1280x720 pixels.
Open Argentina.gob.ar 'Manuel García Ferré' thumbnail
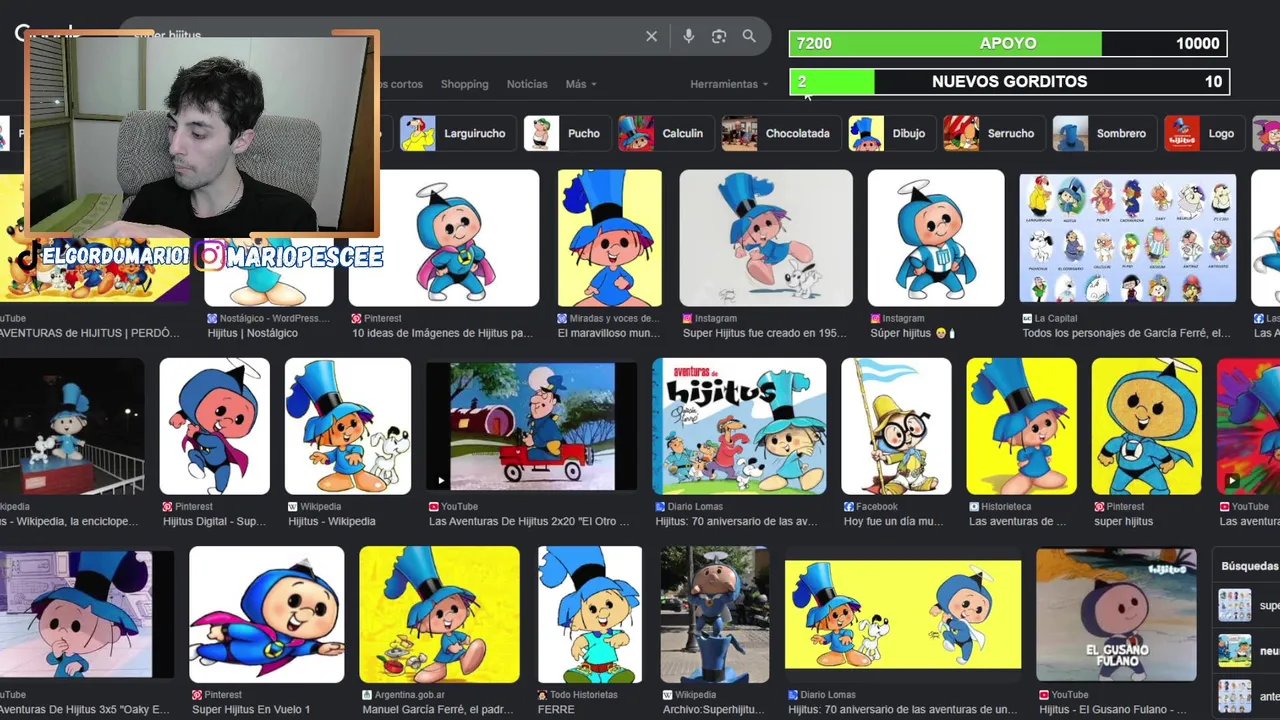point(439,614)
